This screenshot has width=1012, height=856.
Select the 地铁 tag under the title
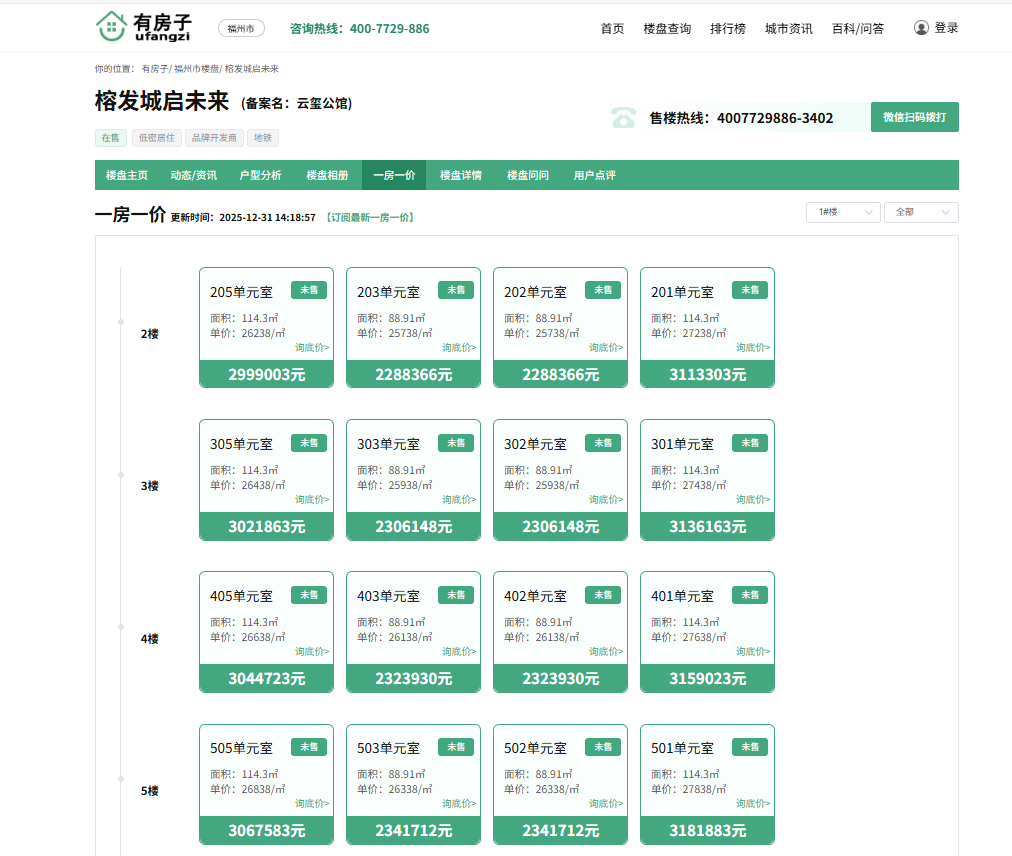point(262,138)
